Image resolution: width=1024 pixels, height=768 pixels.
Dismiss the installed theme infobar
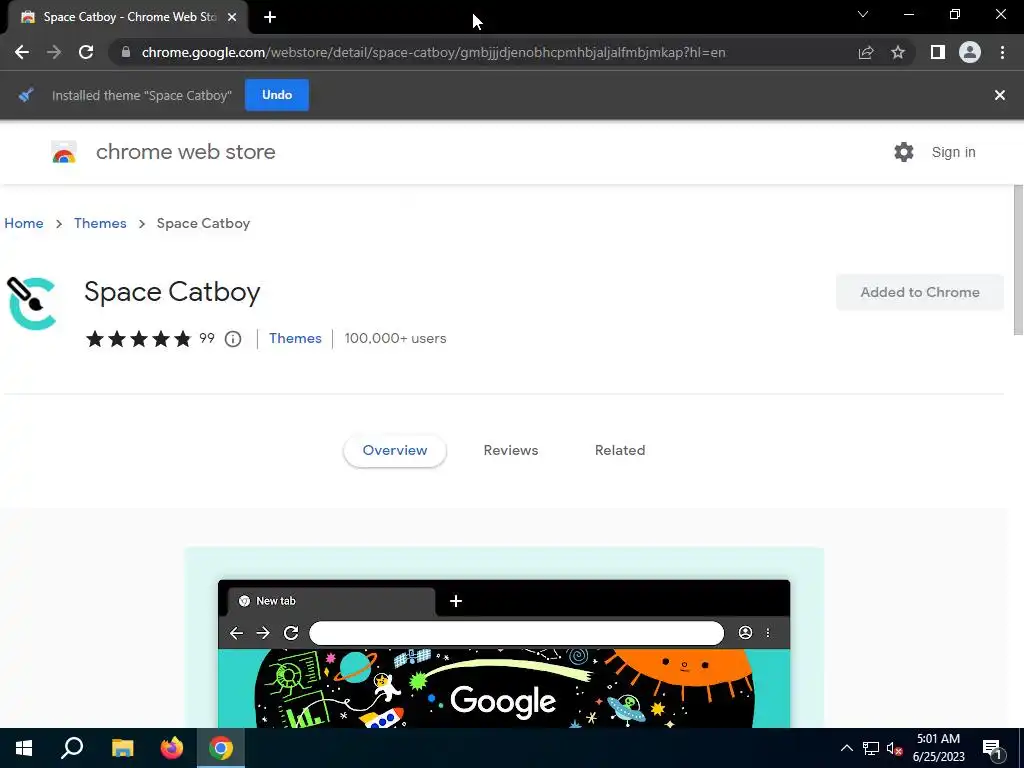pos(1000,95)
